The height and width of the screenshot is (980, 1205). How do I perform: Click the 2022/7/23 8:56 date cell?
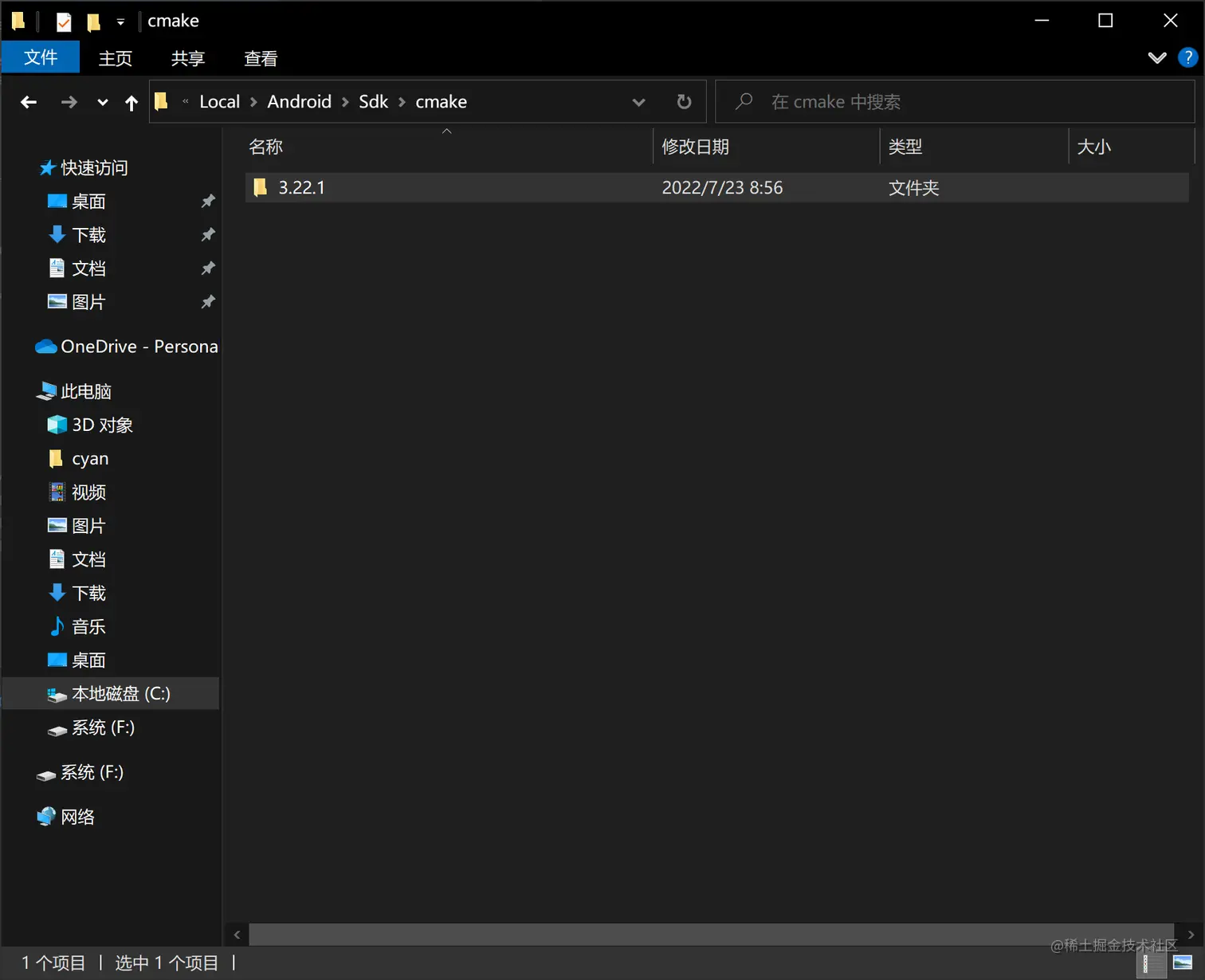[722, 187]
